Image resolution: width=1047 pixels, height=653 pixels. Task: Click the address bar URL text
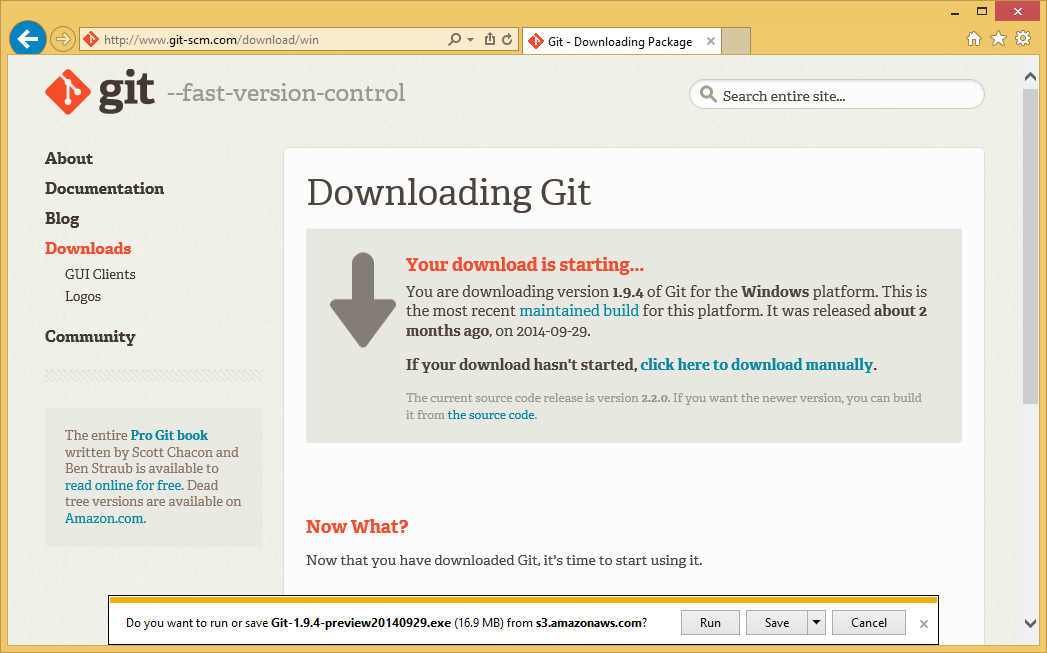[211, 40]
